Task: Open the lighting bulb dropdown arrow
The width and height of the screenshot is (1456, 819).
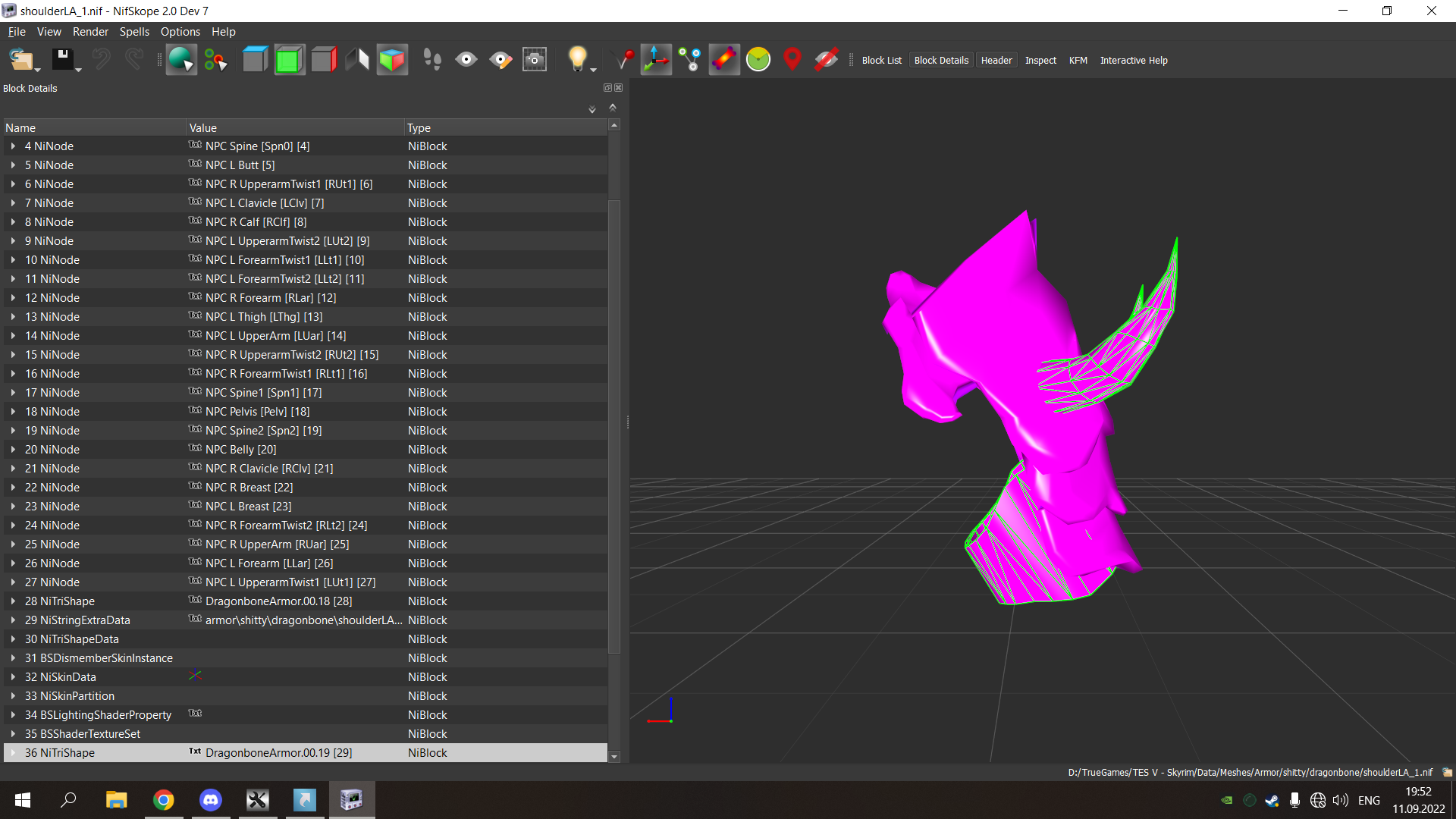Action: 594,69
